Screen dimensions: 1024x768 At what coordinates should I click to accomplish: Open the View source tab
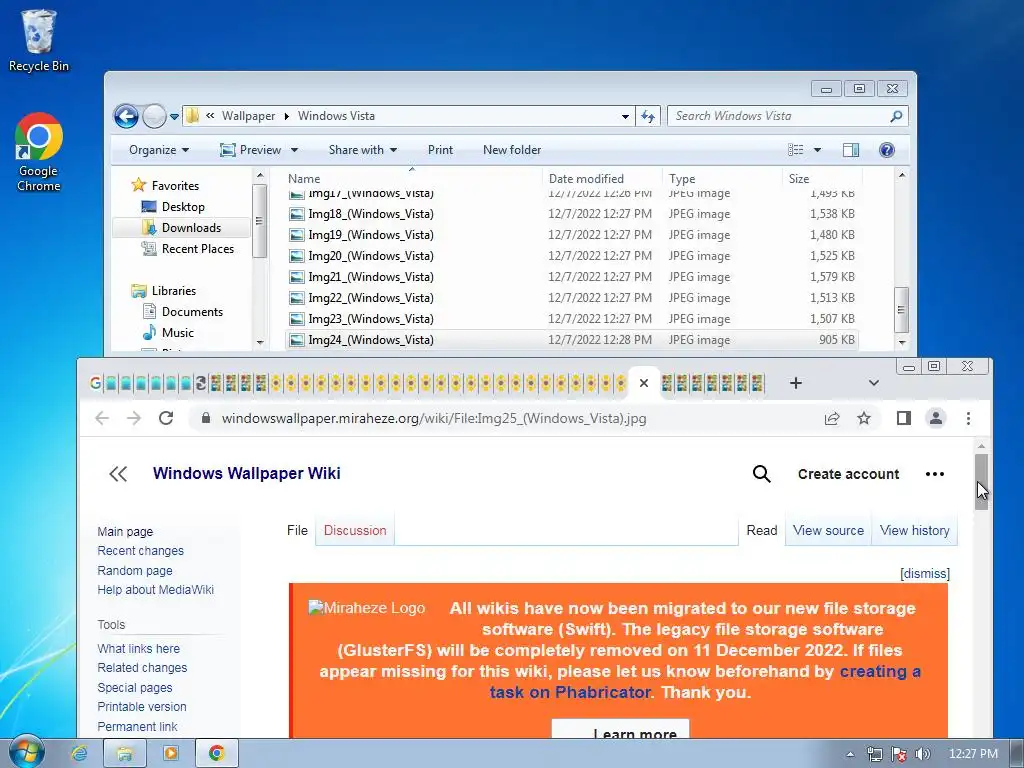click(828, 530)
